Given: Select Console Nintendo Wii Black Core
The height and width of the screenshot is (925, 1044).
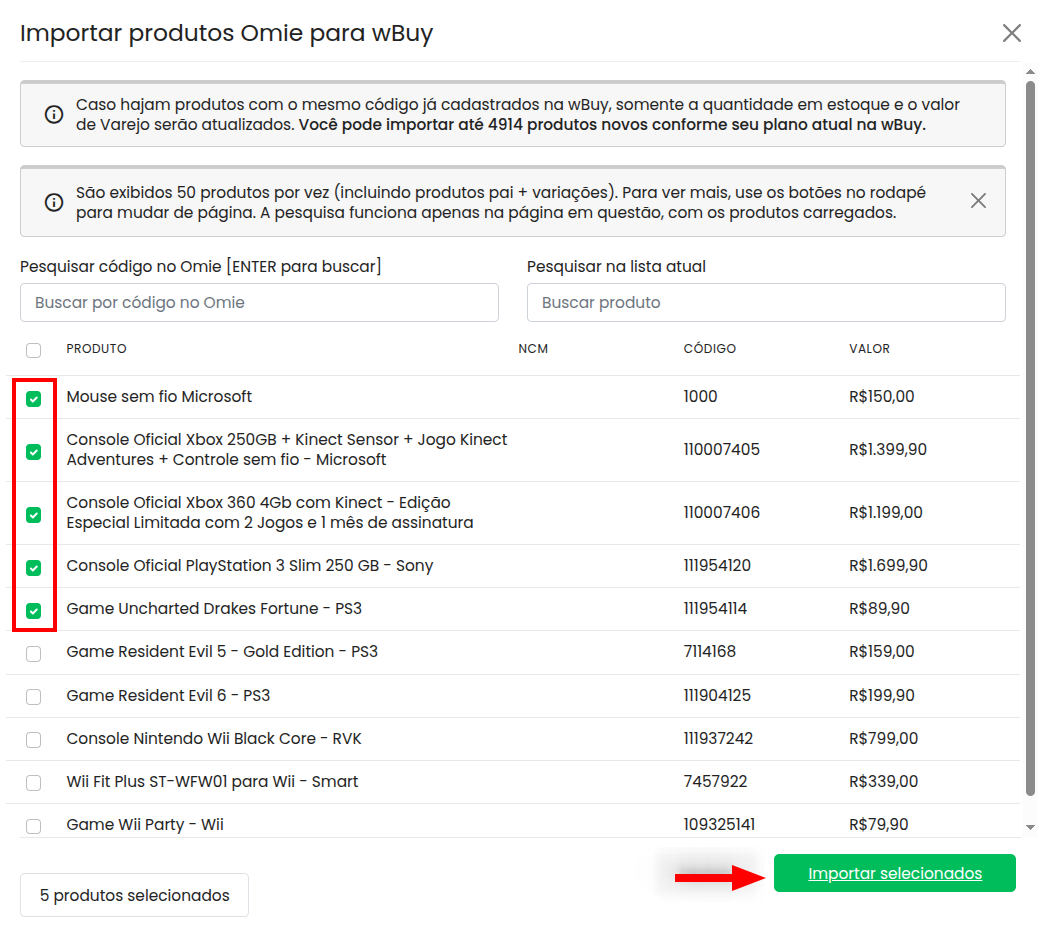Looking at the screenshot, I should pos(34,740).
